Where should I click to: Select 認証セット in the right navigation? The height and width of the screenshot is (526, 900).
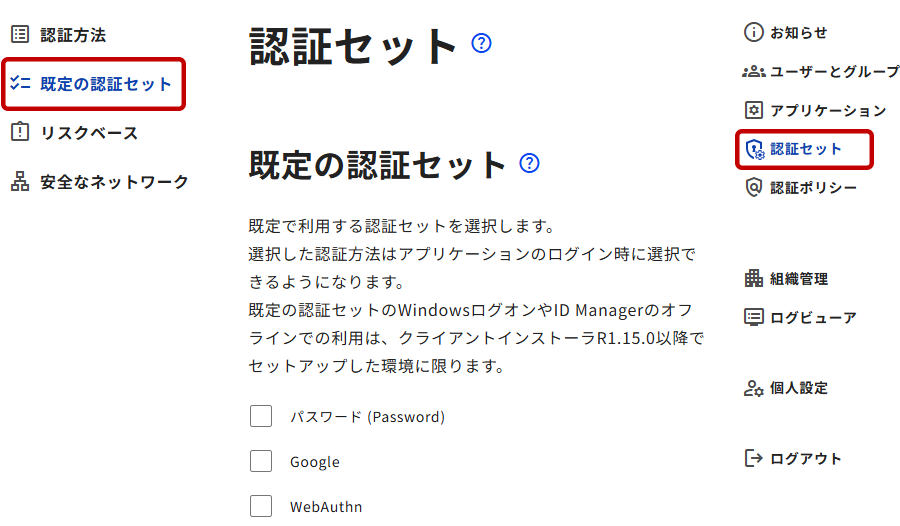[x=806, y=149]
